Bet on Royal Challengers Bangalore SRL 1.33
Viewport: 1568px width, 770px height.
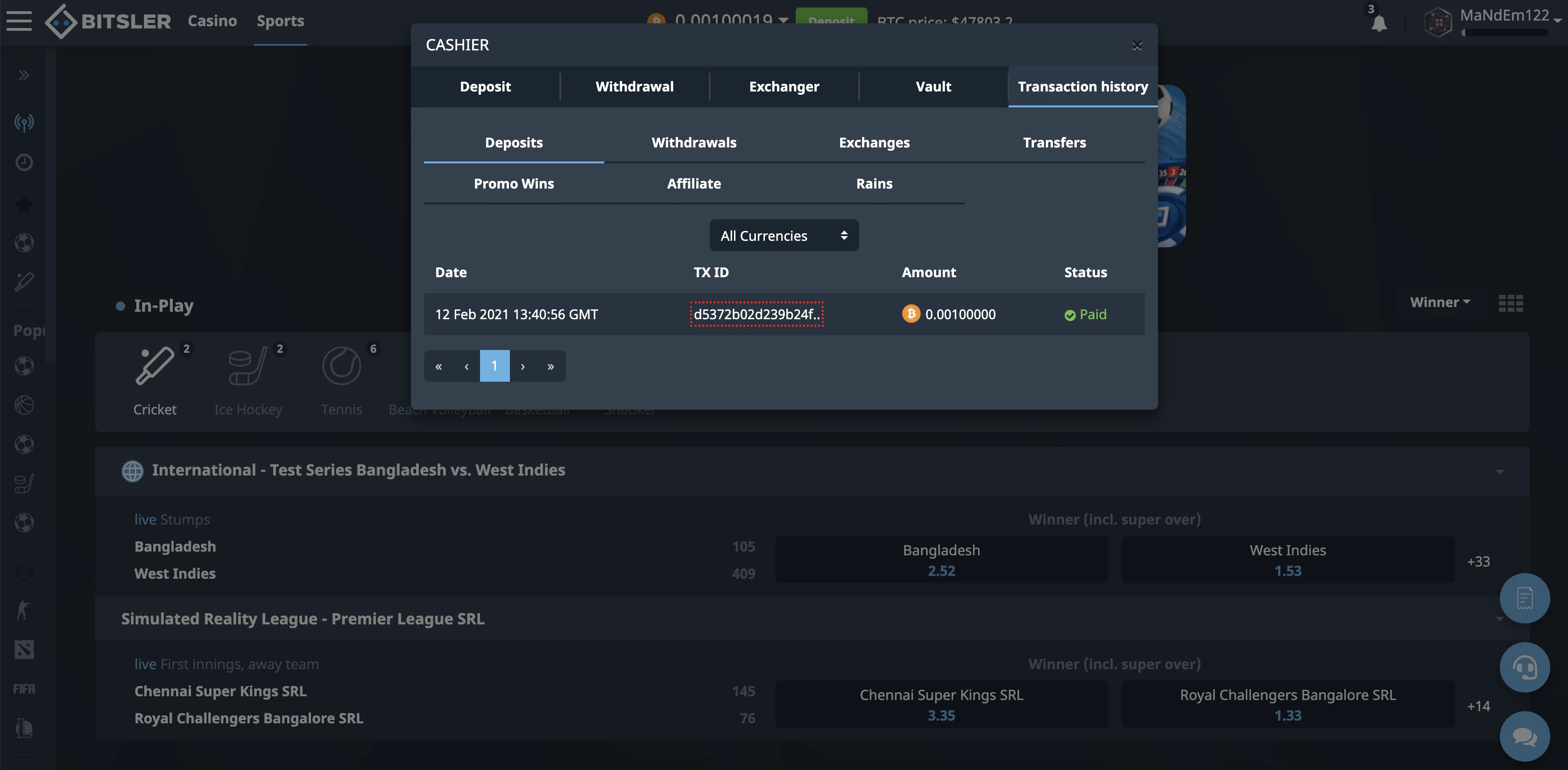[1288, 705]
